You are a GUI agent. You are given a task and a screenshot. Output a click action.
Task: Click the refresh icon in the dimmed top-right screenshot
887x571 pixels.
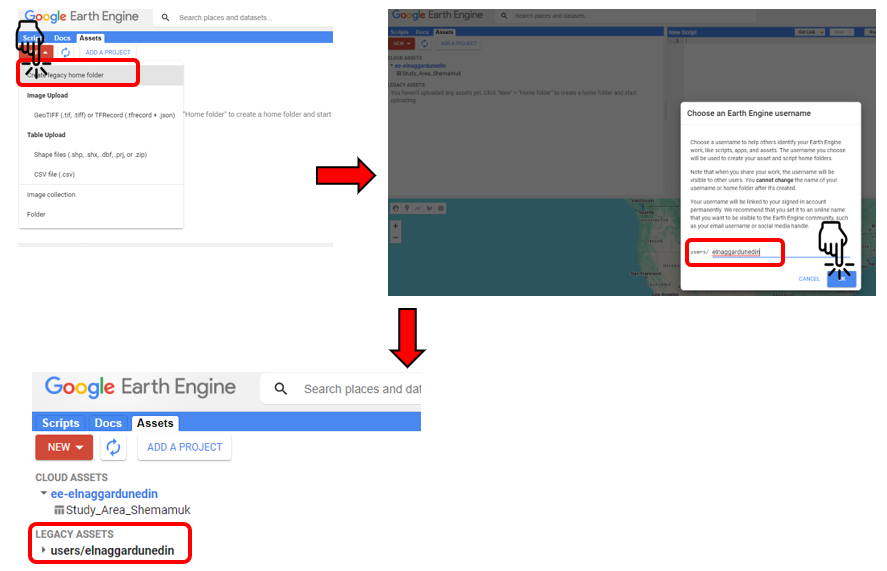(424, 43)
